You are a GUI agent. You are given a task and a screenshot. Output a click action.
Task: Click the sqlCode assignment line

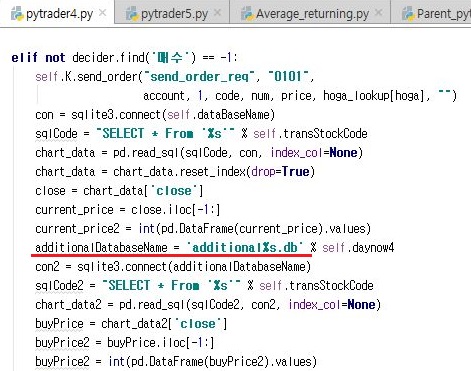[x=201, y=134]
